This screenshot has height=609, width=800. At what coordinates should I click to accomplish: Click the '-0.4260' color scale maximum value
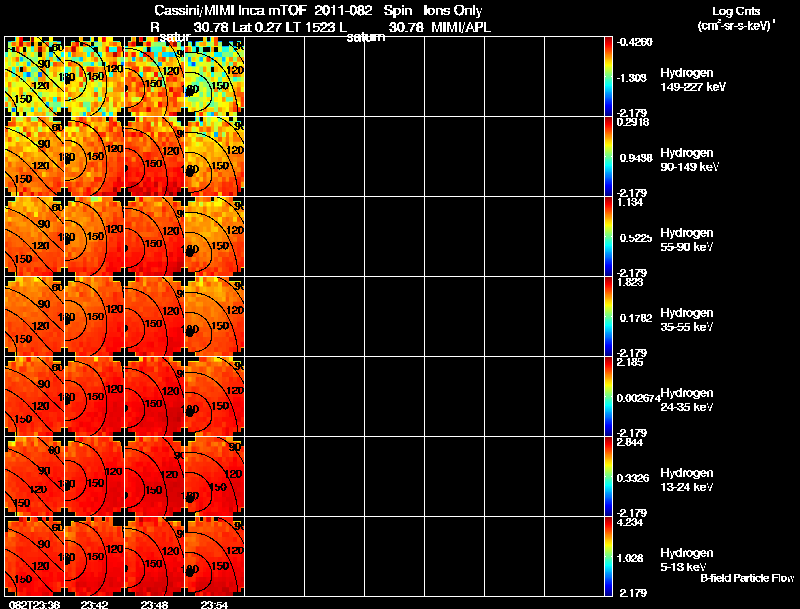coord(634,42)
